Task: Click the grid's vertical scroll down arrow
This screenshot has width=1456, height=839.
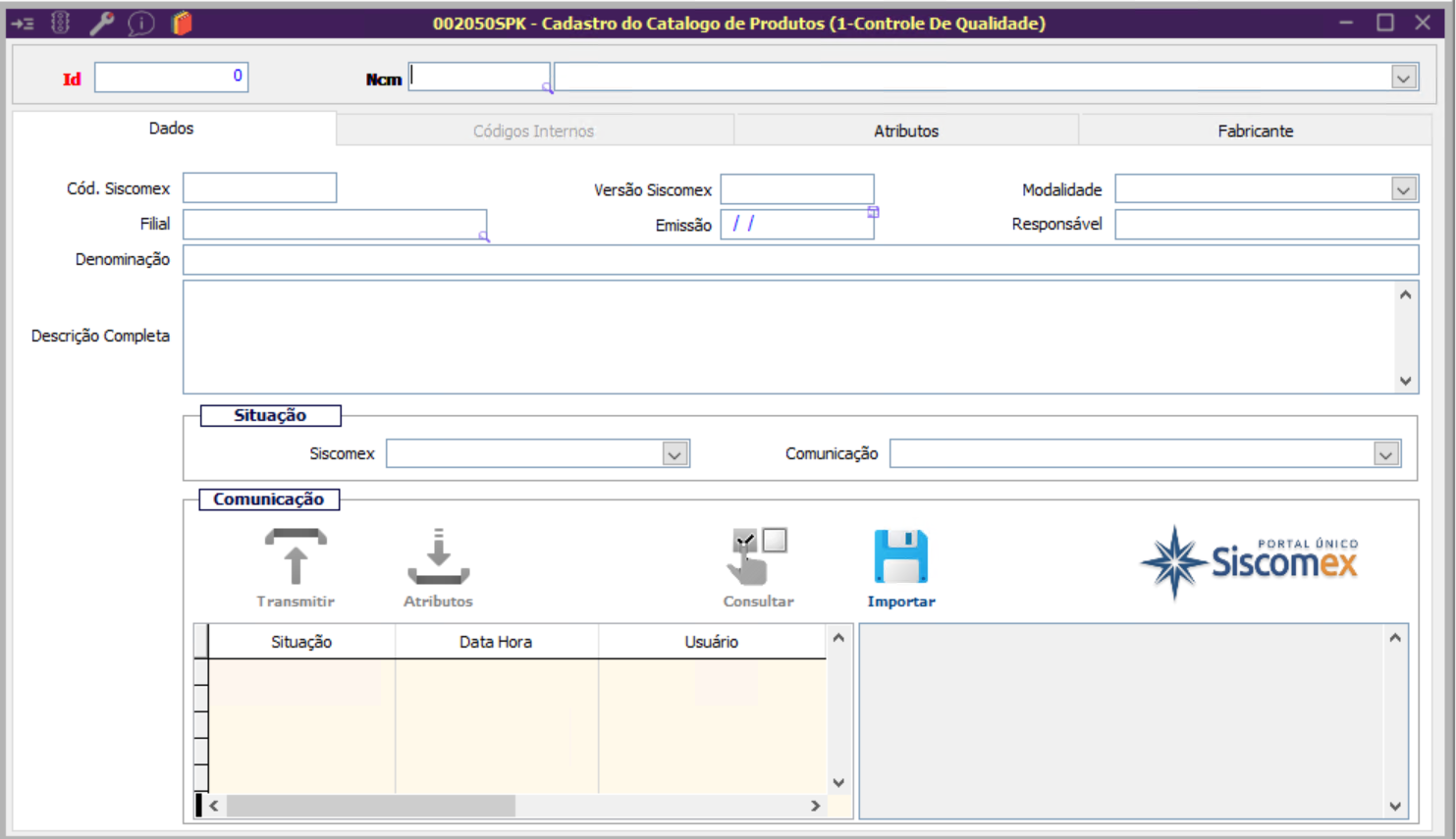Action: (838, 782)
